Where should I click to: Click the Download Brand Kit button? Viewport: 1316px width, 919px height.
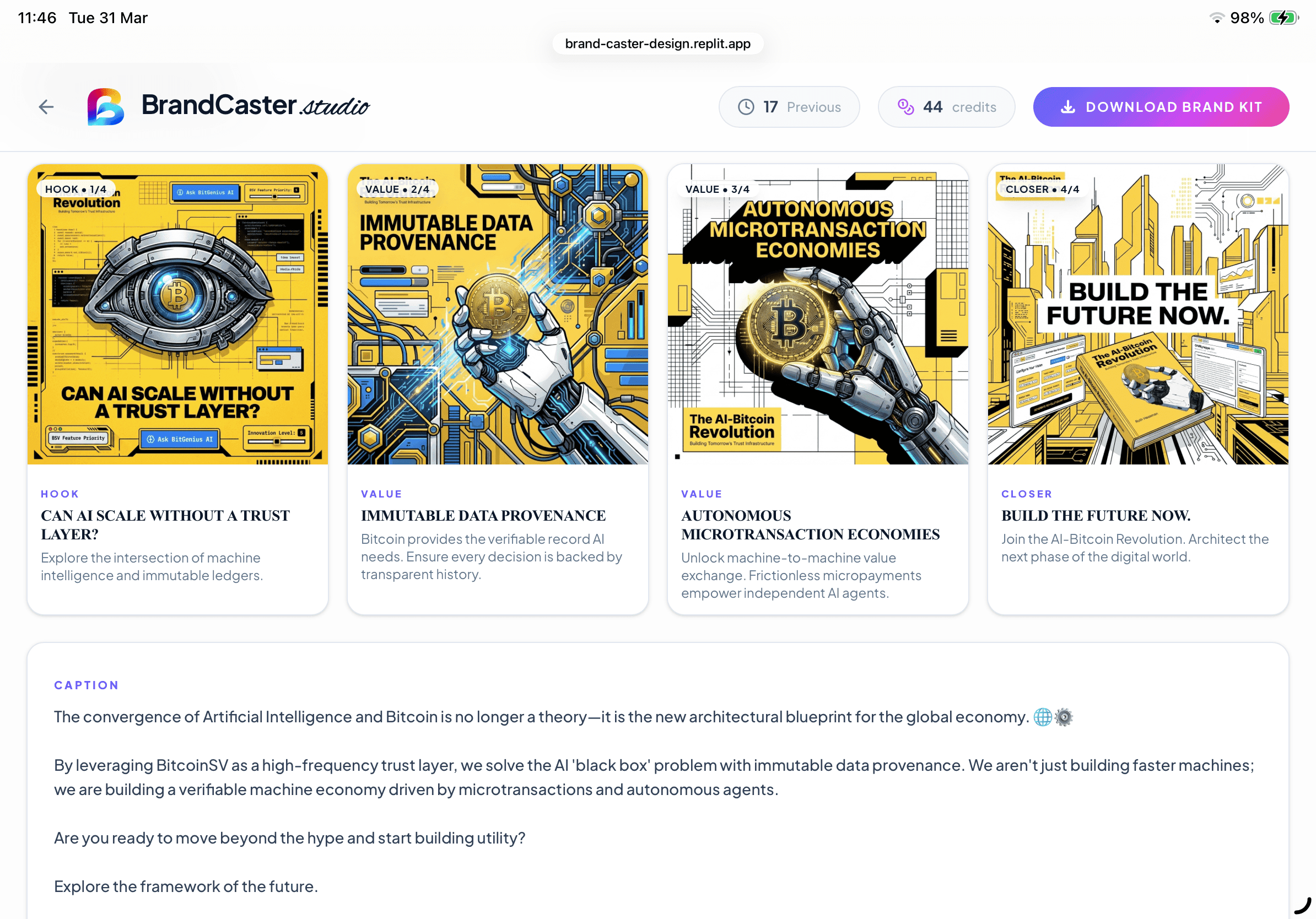[x=1161, y=107]
